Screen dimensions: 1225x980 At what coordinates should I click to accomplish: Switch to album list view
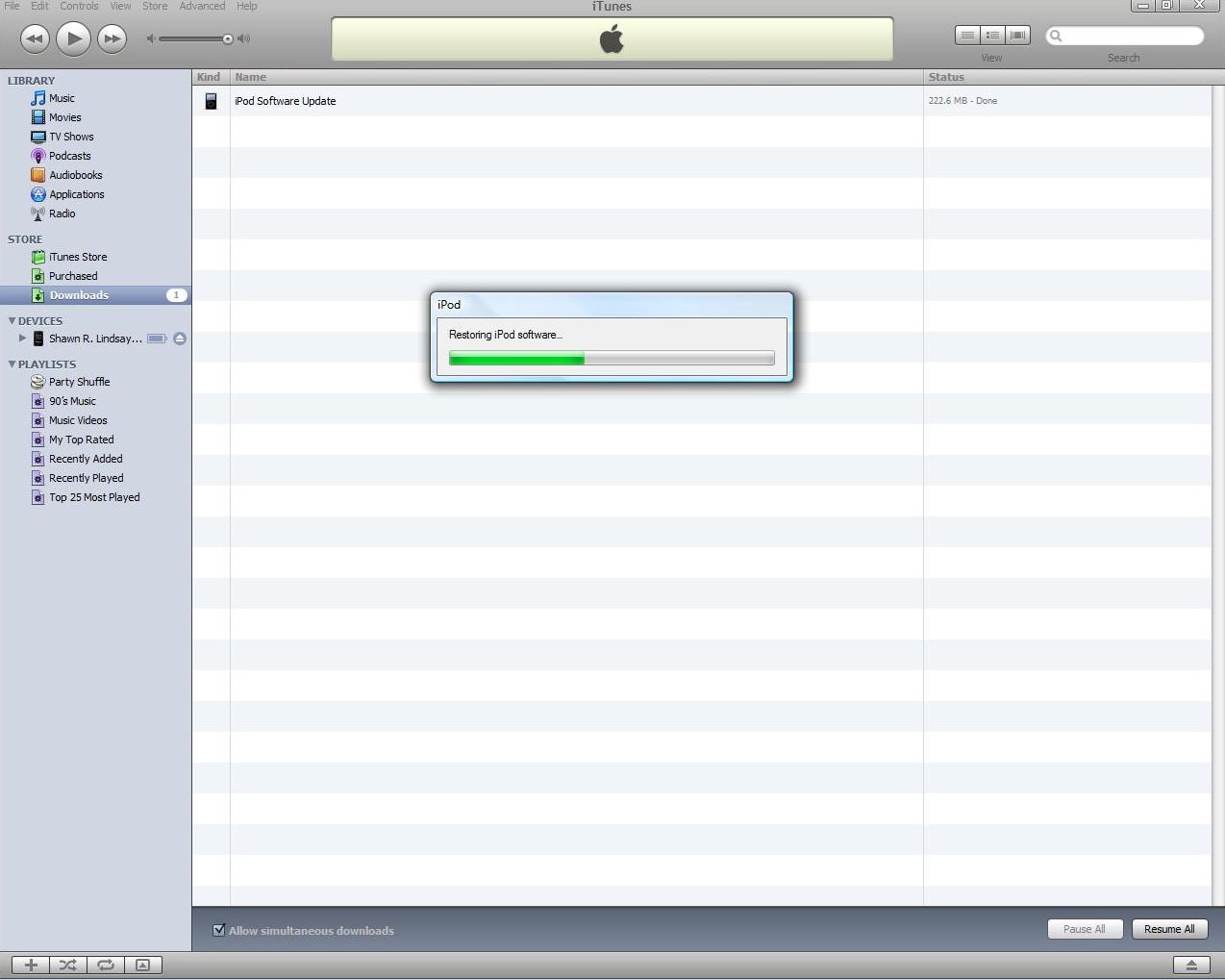[992, 34]
